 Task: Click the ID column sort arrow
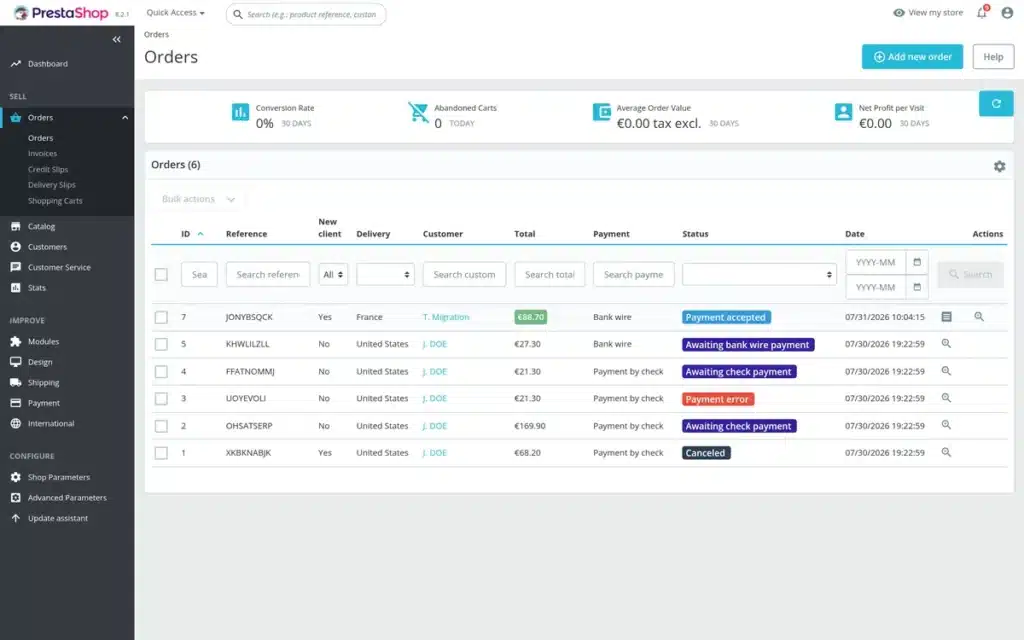coord(200,234)
